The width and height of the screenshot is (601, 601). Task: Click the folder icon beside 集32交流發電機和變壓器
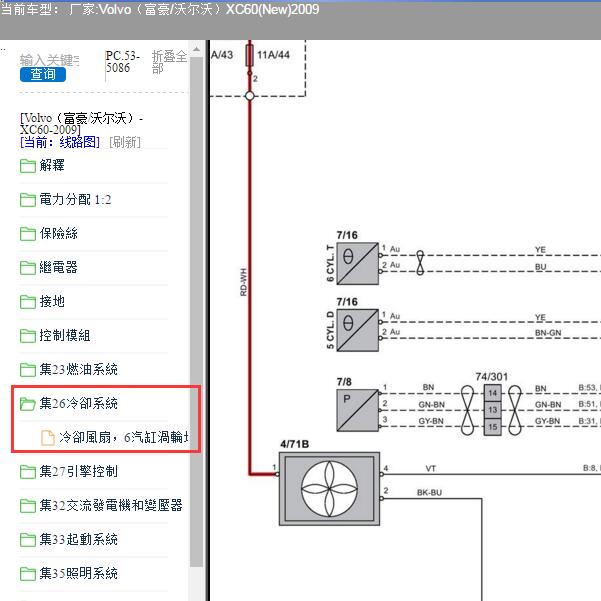28,506
